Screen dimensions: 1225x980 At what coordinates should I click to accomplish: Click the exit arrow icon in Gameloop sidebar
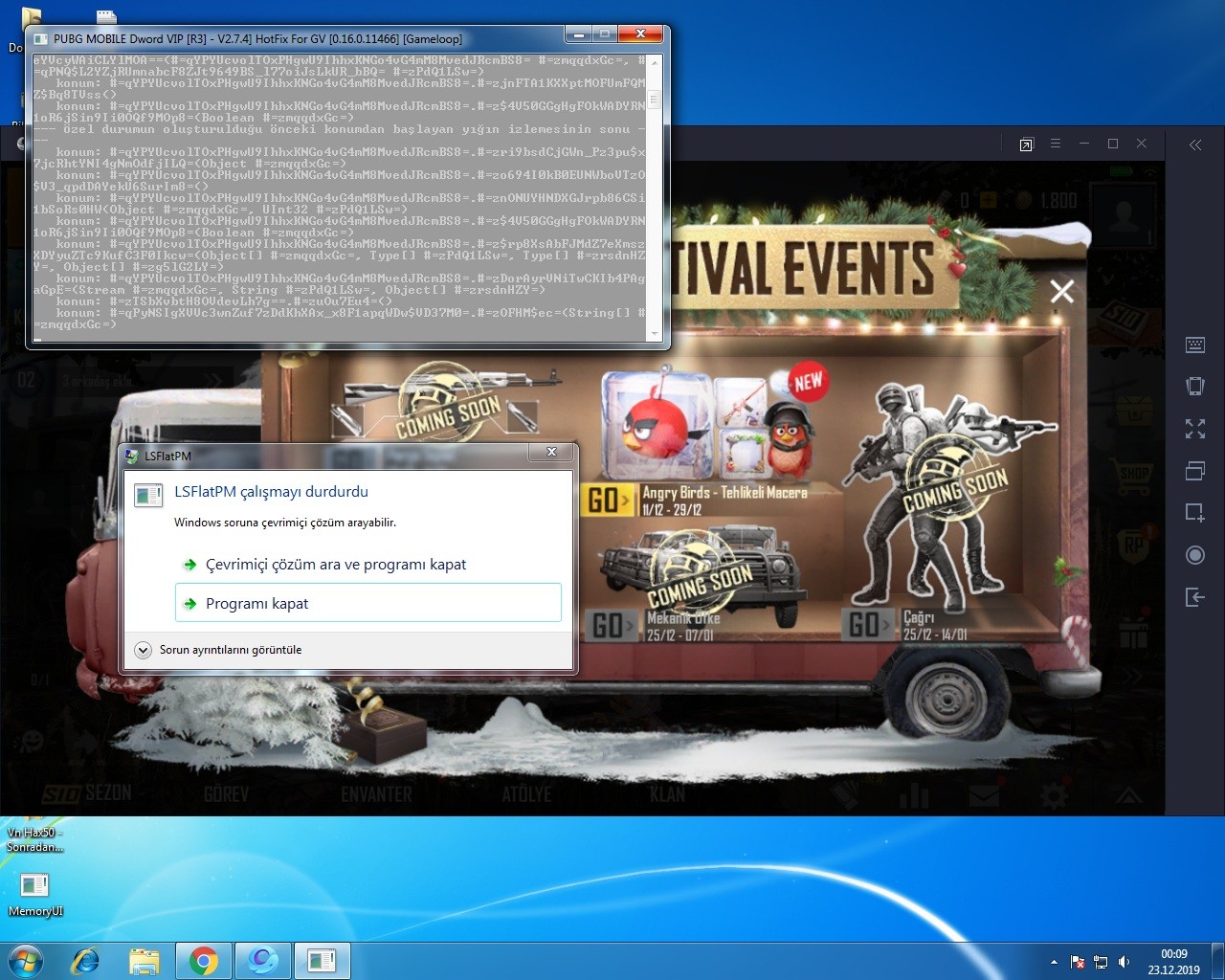1195,597
